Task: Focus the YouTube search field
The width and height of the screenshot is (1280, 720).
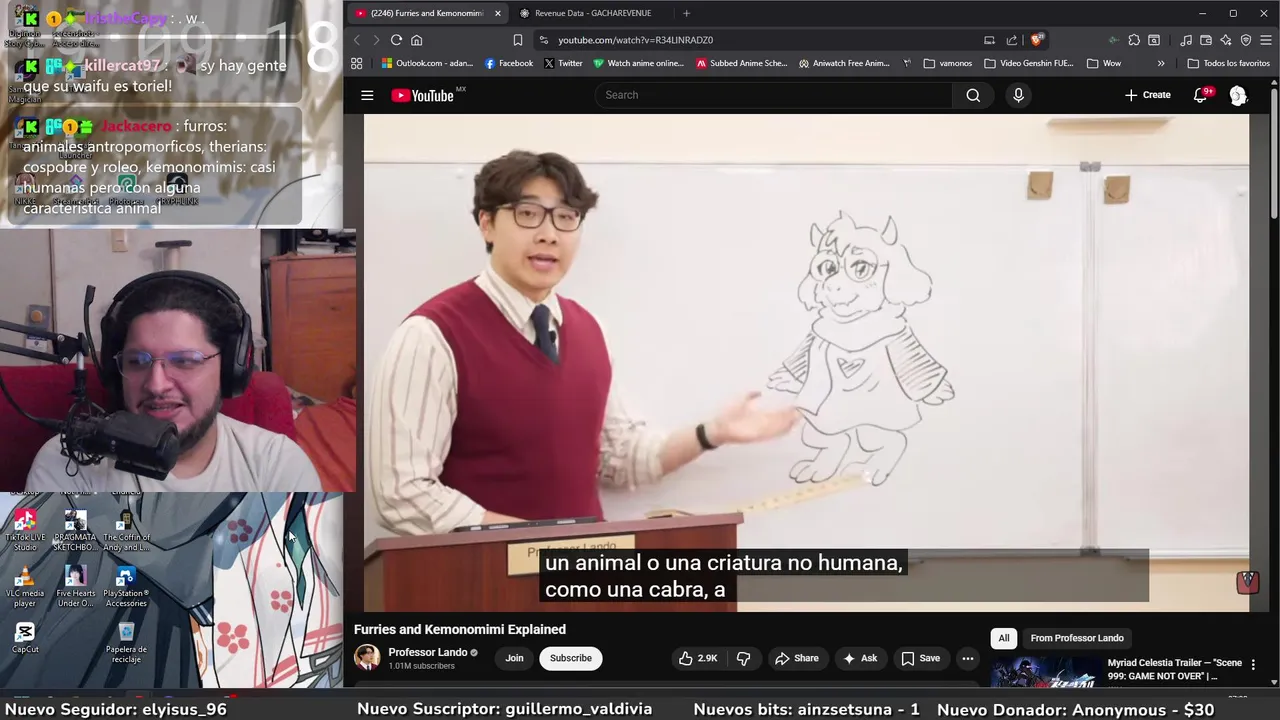Action: [x=773, y=95]
